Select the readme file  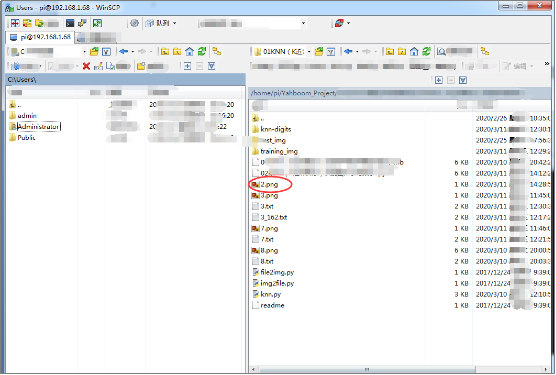point(272,305)
